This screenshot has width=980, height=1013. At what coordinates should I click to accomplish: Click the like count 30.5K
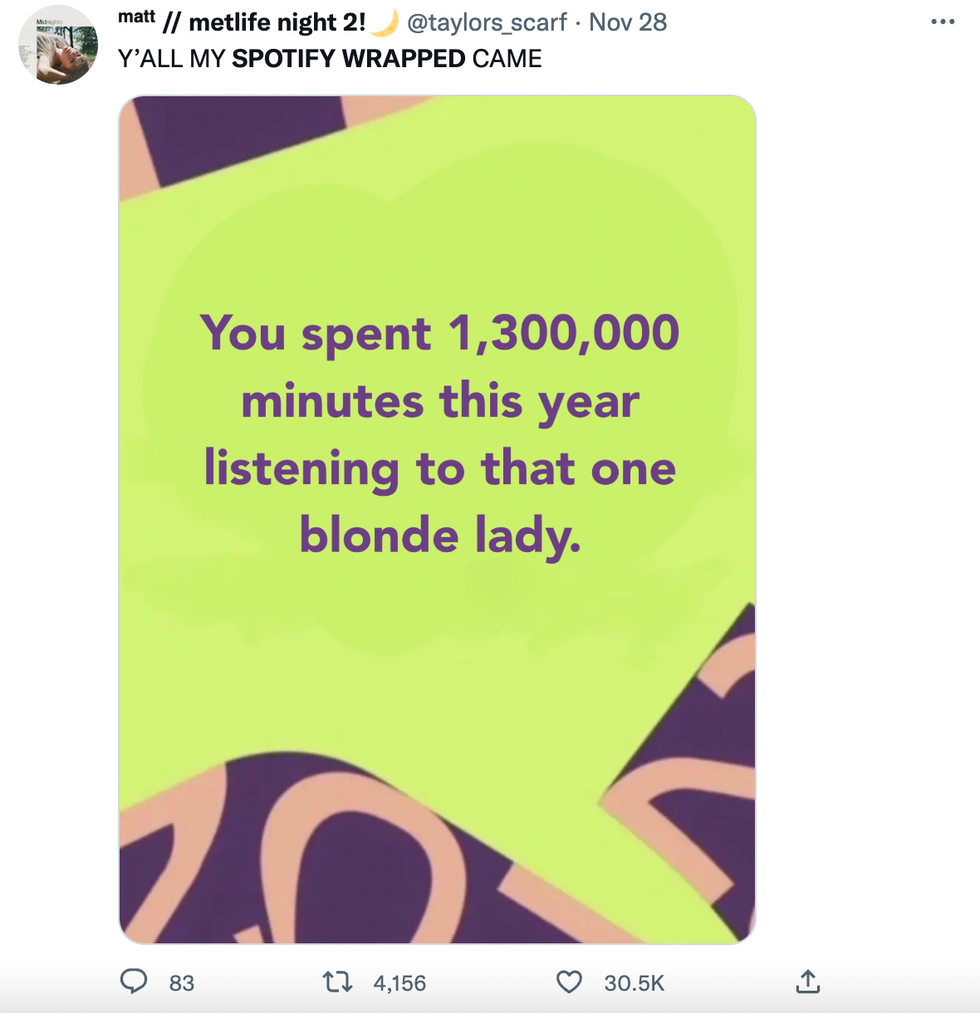(634, 984)
